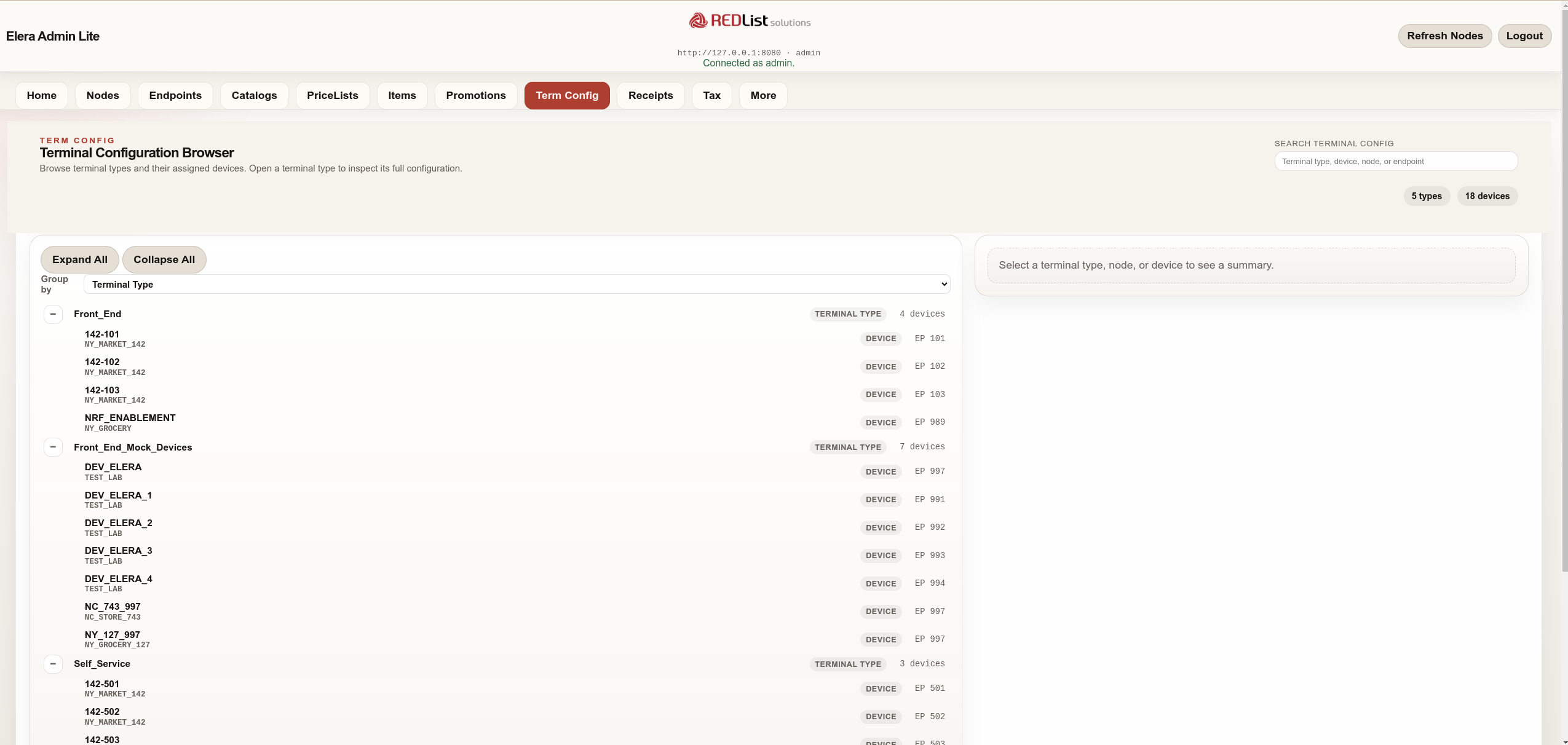Switch to the Nodes tab
1568x745 pixels.
[x=103, y=95]
